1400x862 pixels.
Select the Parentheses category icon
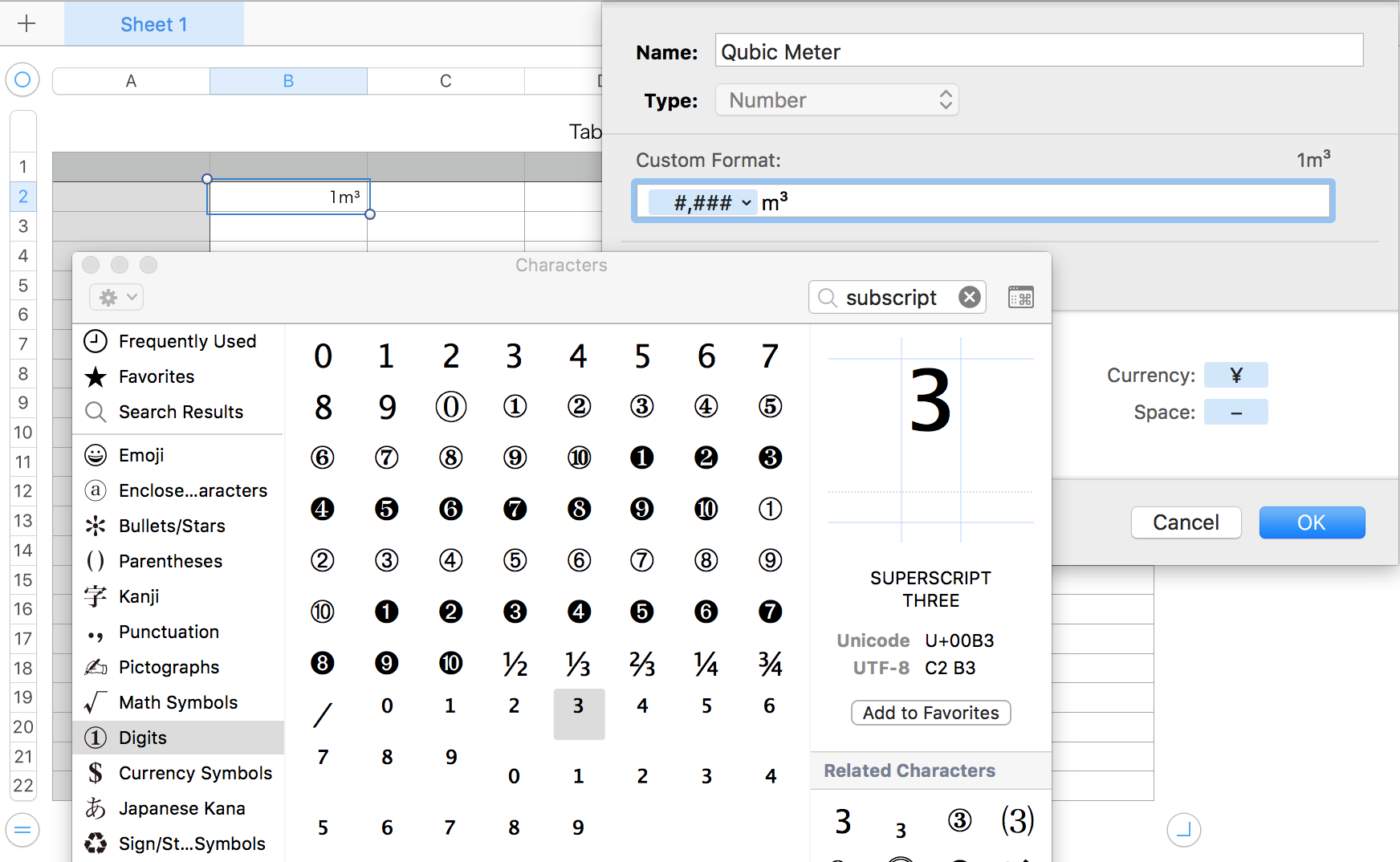point(96,561)
